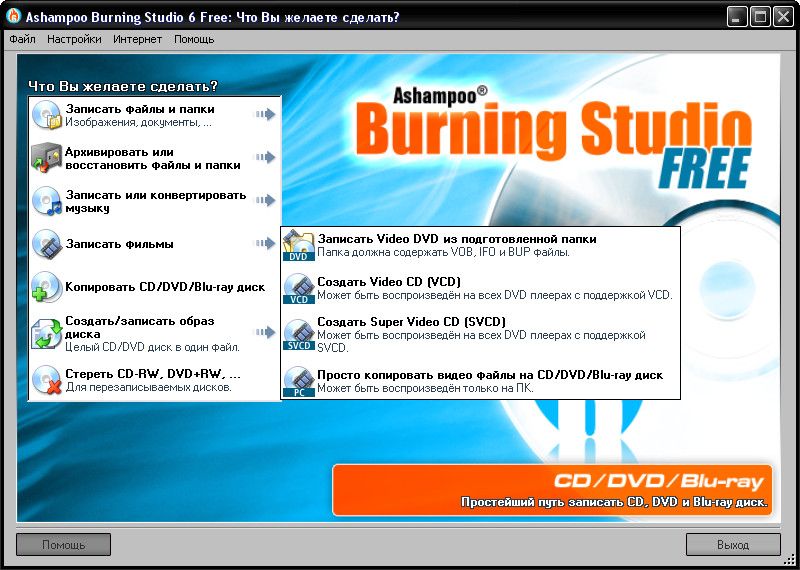Click the VCD icon in the submenu
This screenshot has width=800, height=570.
pyautogui.click(x=299, y=289)
